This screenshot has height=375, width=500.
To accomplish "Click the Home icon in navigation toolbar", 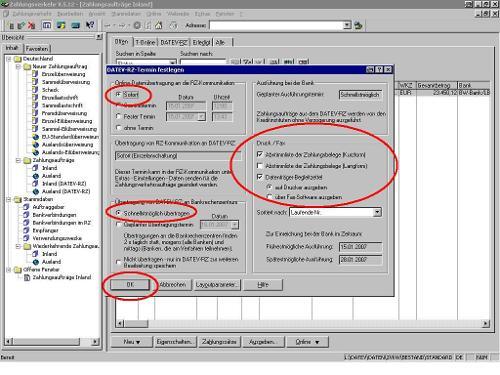I will 159,25.
